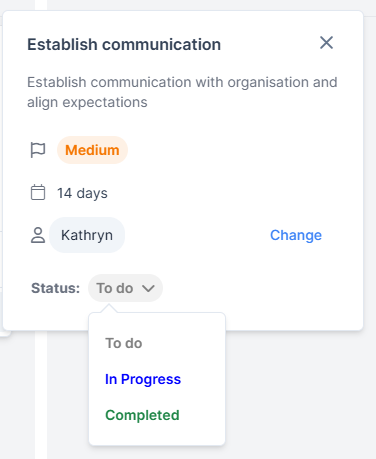Screen dimensions: 376x459
Task: Click the Change assignee link
Action: click(296, 235)
